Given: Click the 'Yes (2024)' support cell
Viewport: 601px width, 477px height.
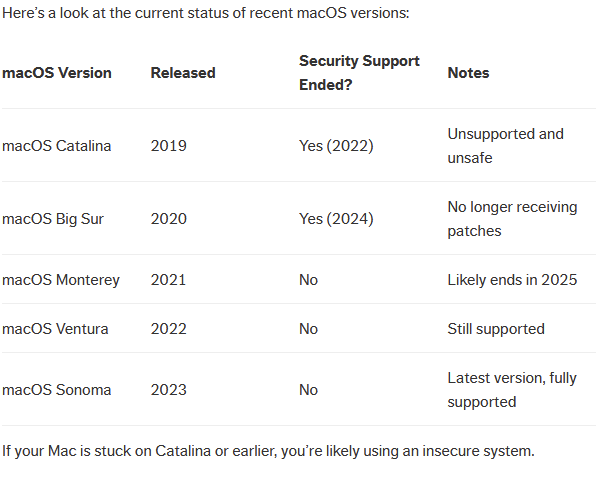Looking at the screenshot, I should 336,219.
